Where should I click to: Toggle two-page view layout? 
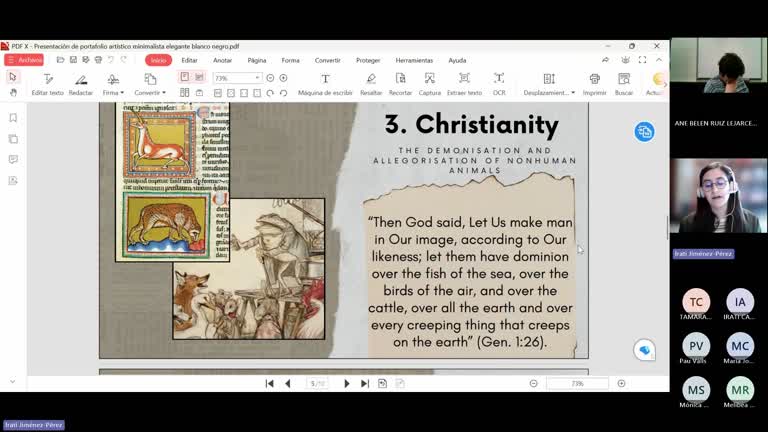(185, 93)
